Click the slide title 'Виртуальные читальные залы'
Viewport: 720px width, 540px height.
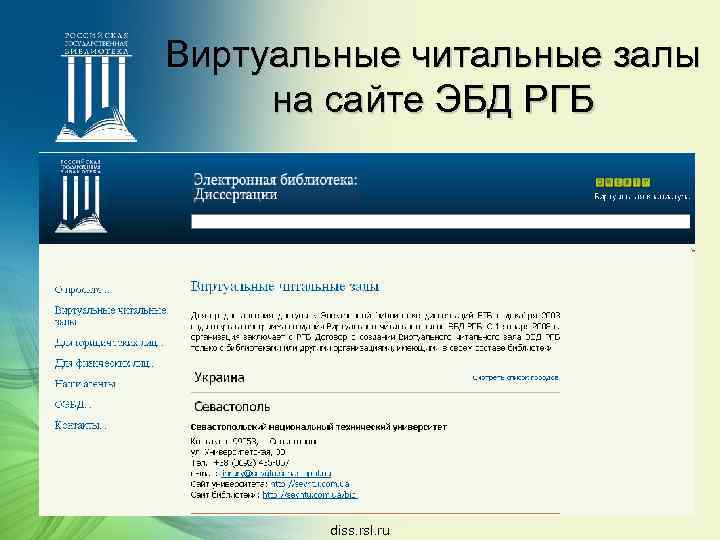tap(433, 55)
